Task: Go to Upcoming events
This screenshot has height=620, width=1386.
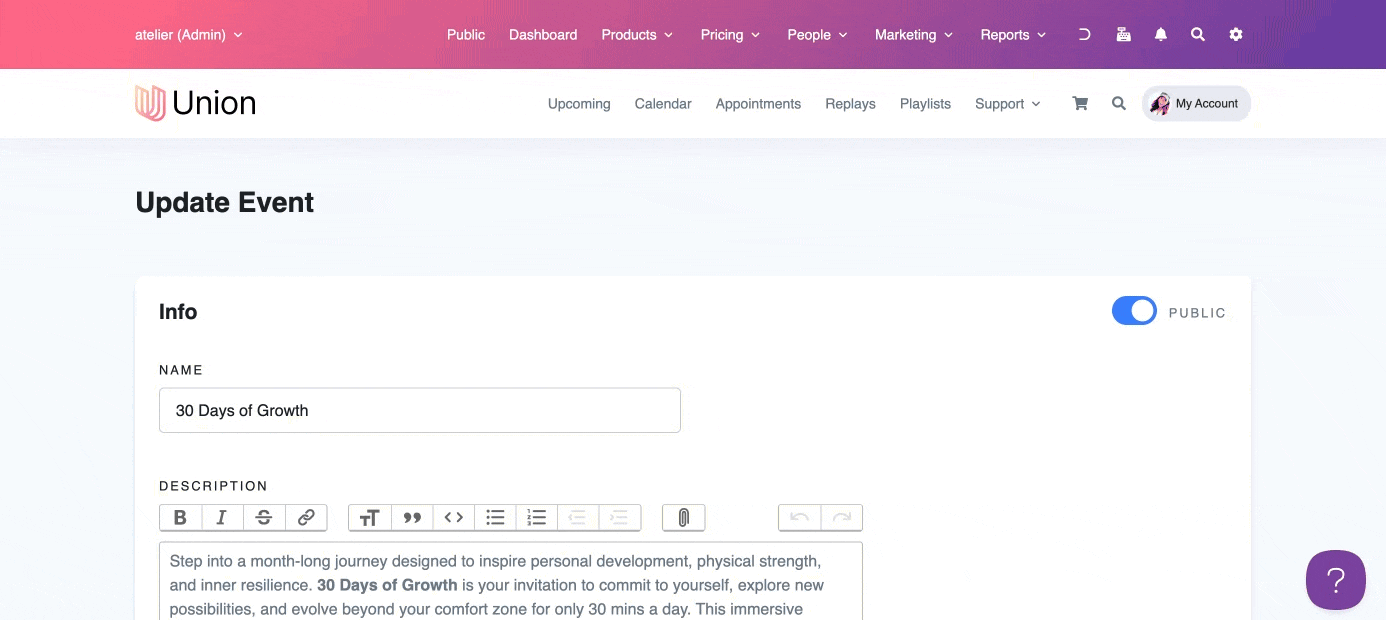Action: click(x=579, y=103)
